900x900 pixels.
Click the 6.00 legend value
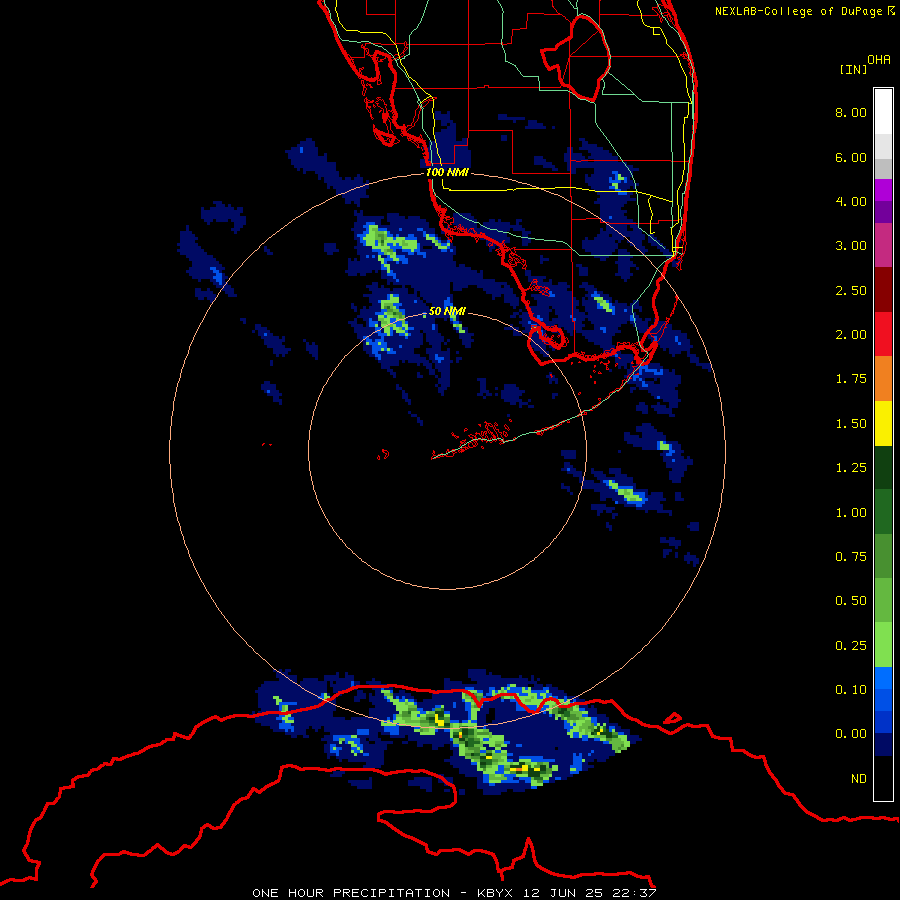[x=851, y=157]
